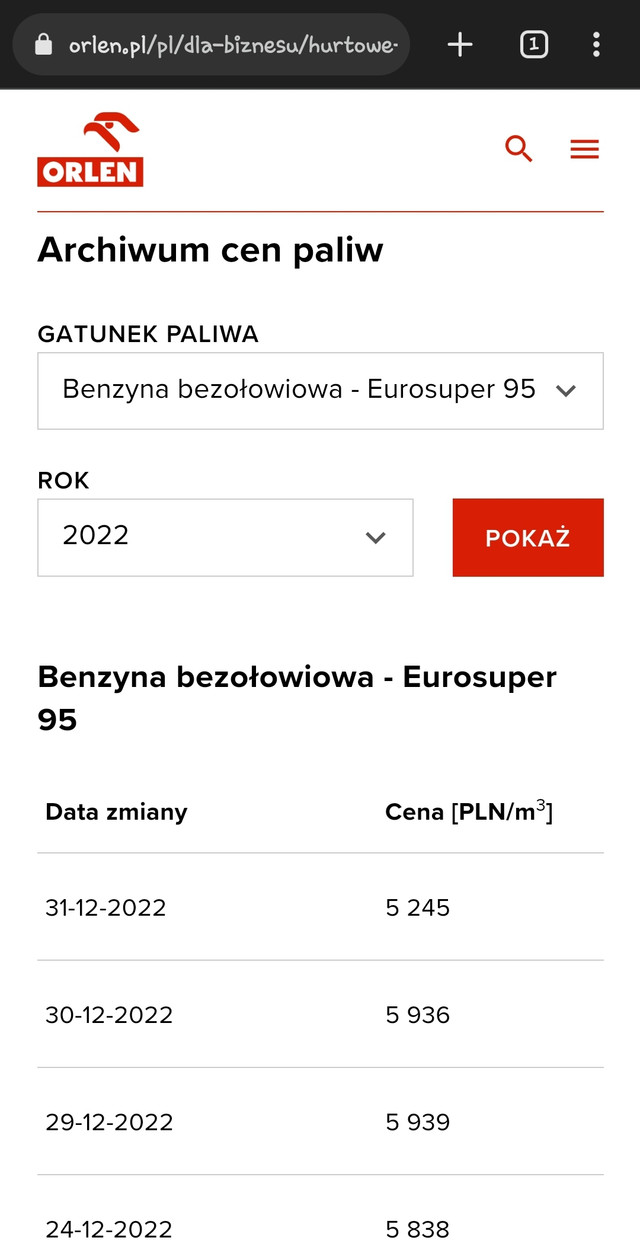The width and height of the screenshot is (640, 1256).
Task: Select the Cena [PLN/m³] column header
Action: coord(469,811)
